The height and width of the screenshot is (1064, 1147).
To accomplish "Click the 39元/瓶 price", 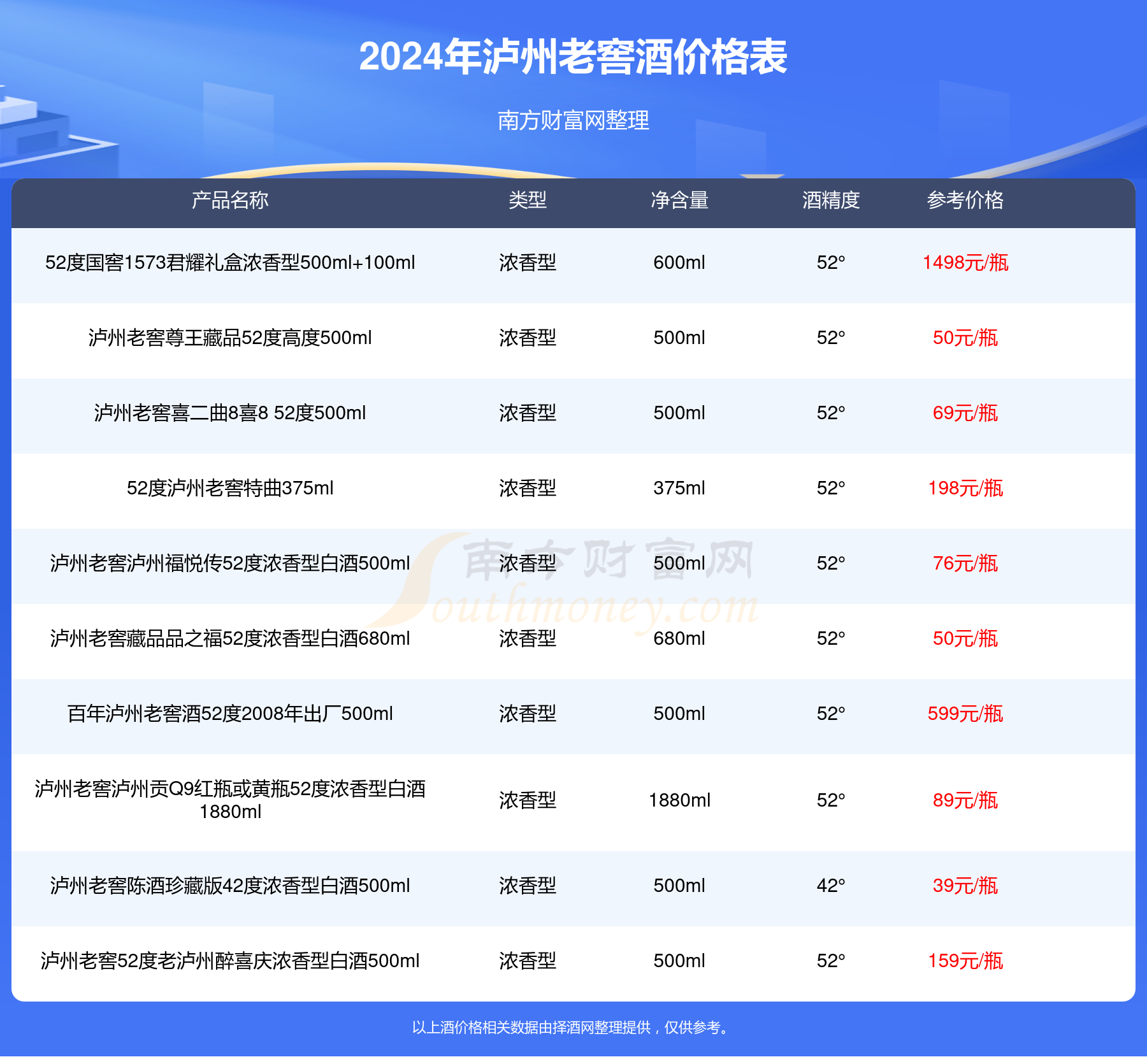I will click(x=965, y=886).
